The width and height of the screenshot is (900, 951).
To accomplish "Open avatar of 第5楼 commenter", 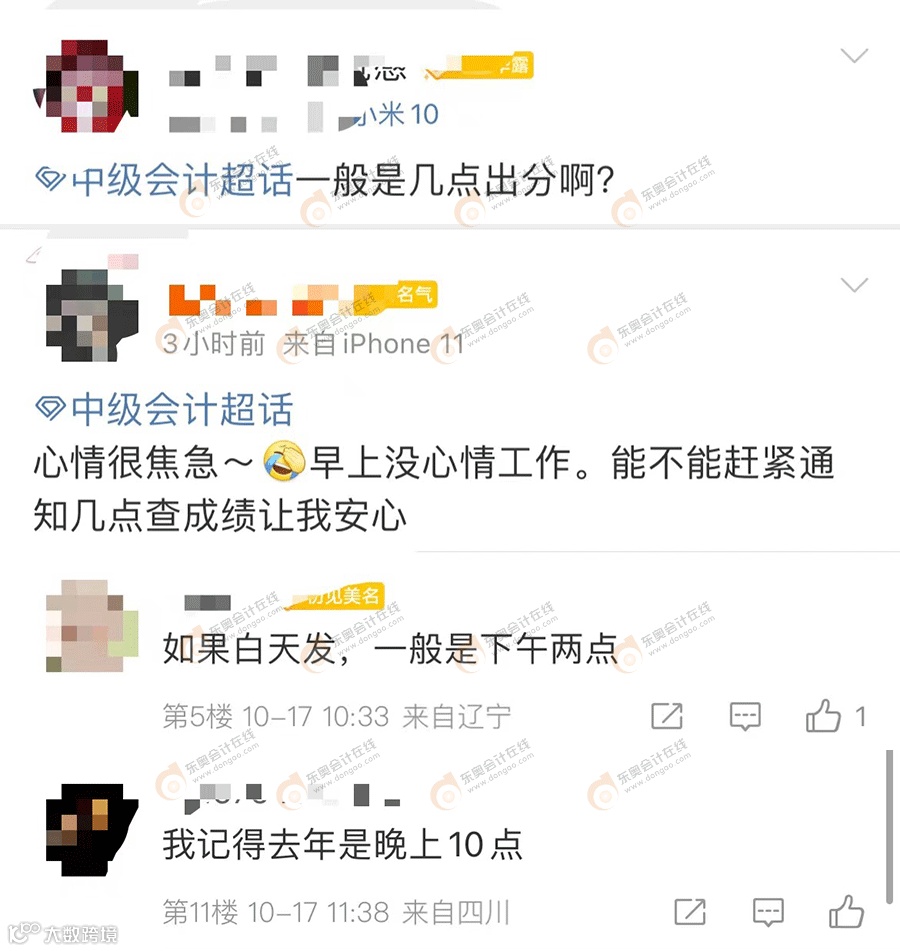I will pyautogui.click(x=92, y=626).
